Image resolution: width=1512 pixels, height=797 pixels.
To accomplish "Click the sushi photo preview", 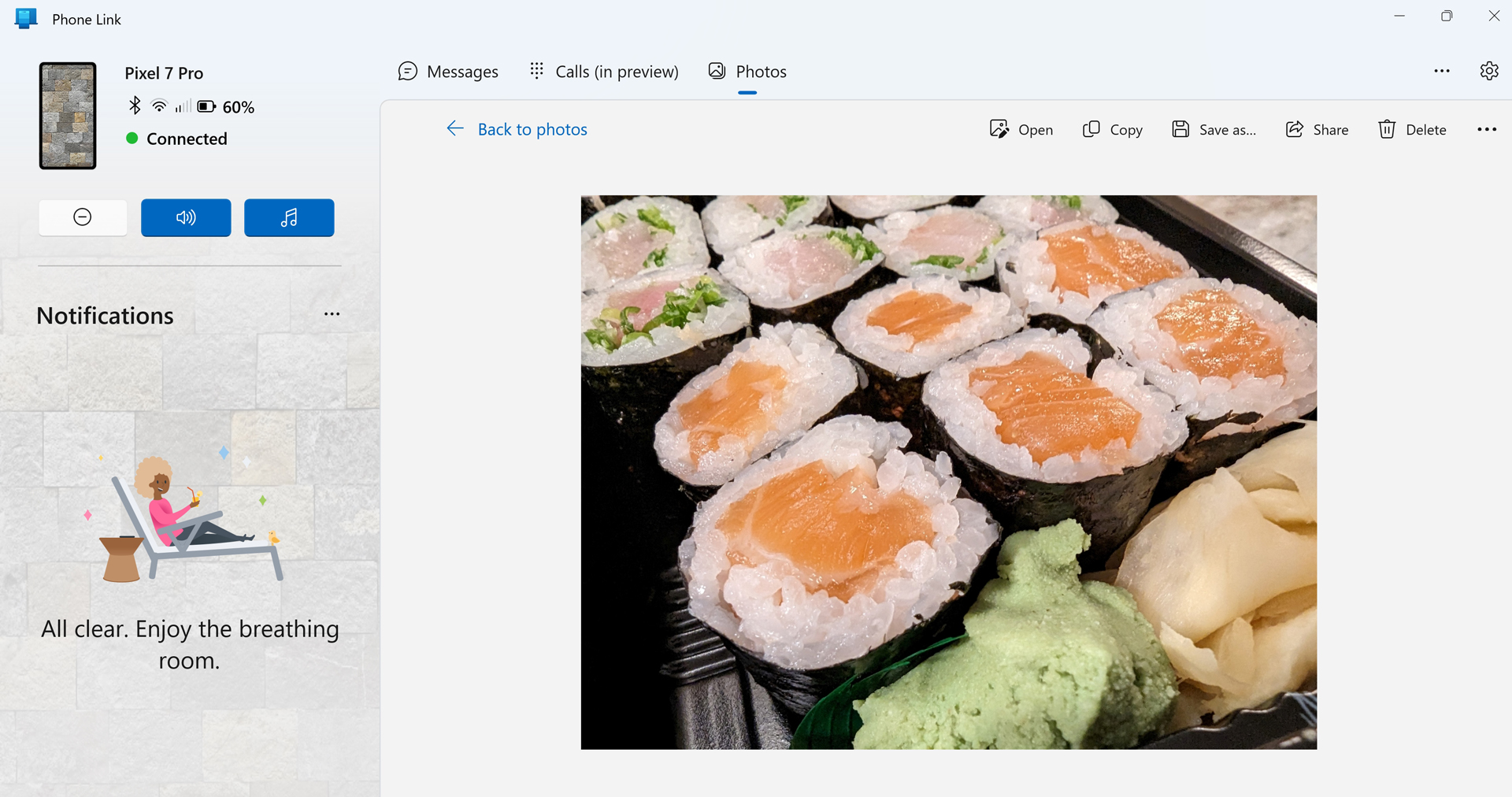I will (x=948, y=472).
